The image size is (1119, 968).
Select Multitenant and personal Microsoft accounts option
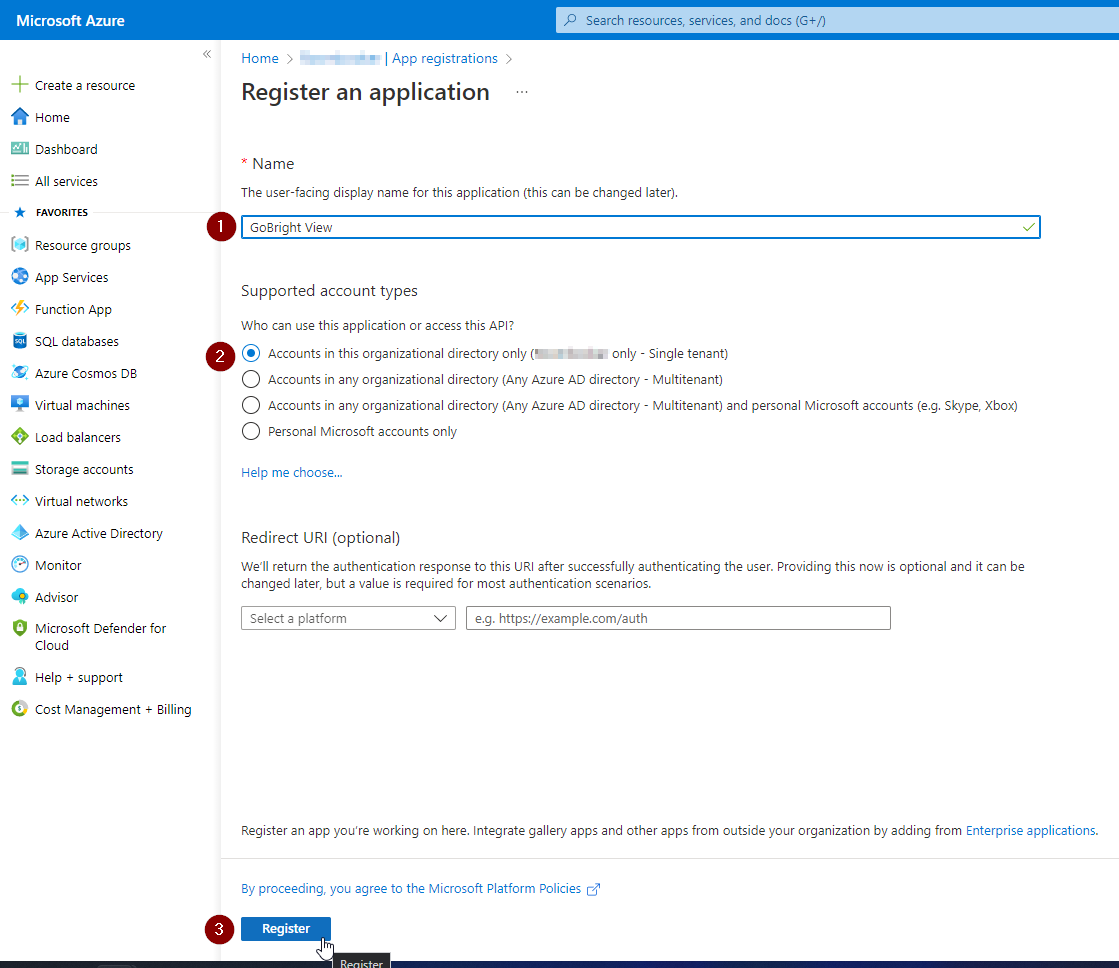tap(250, 405)
